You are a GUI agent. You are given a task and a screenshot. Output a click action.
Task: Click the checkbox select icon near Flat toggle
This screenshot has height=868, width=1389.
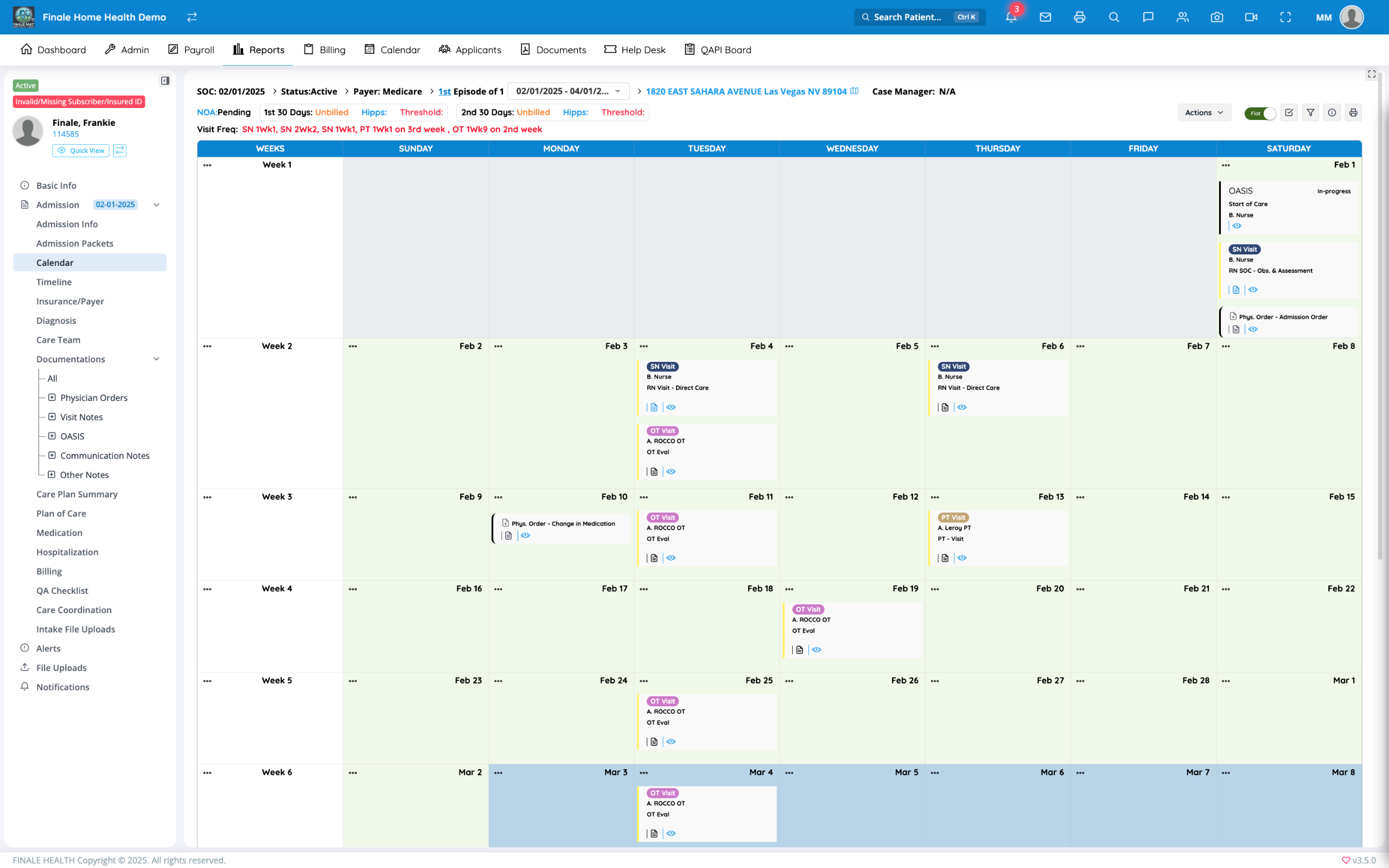tap(1289, 112)
